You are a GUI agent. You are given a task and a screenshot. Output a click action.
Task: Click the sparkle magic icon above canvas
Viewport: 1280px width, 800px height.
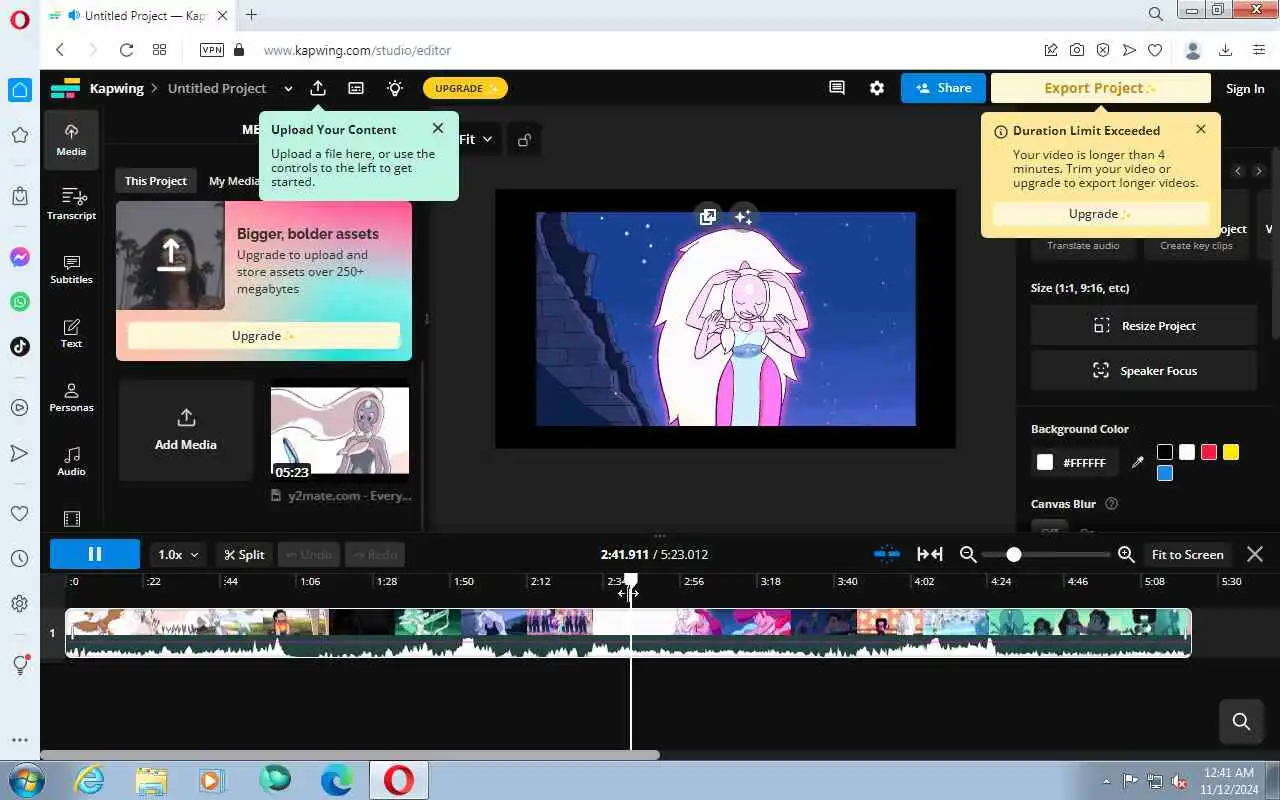742,216
